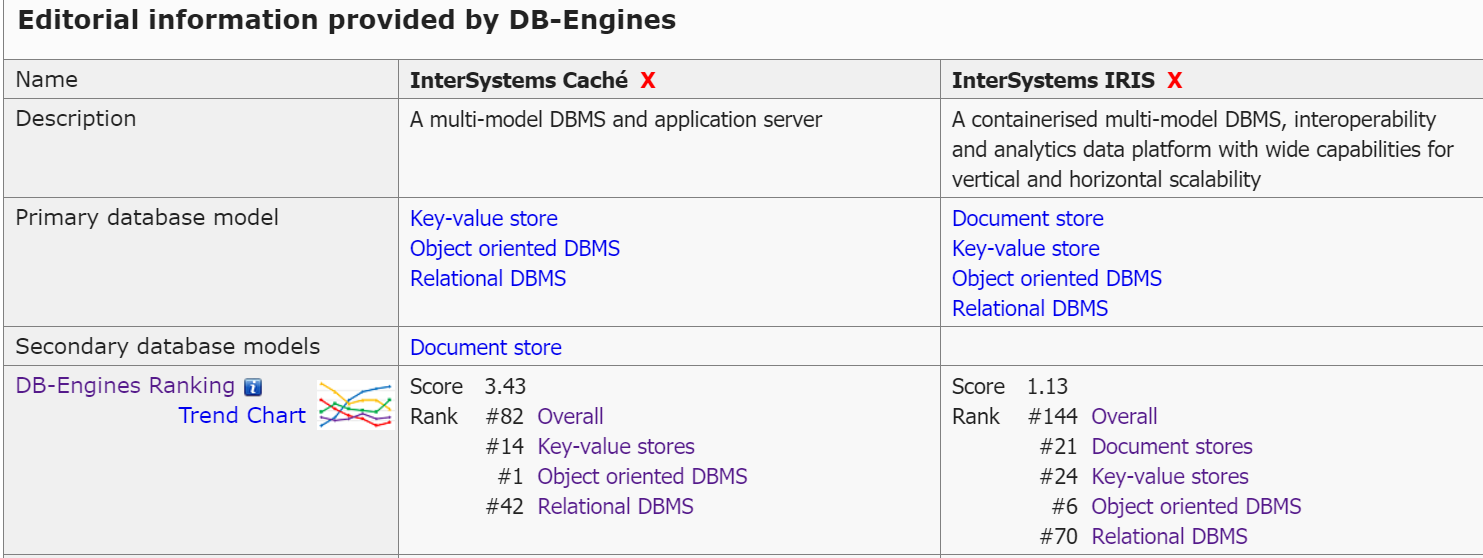Select the IRIS description starting 'A containerised multi-model'

coord(1203,150)
